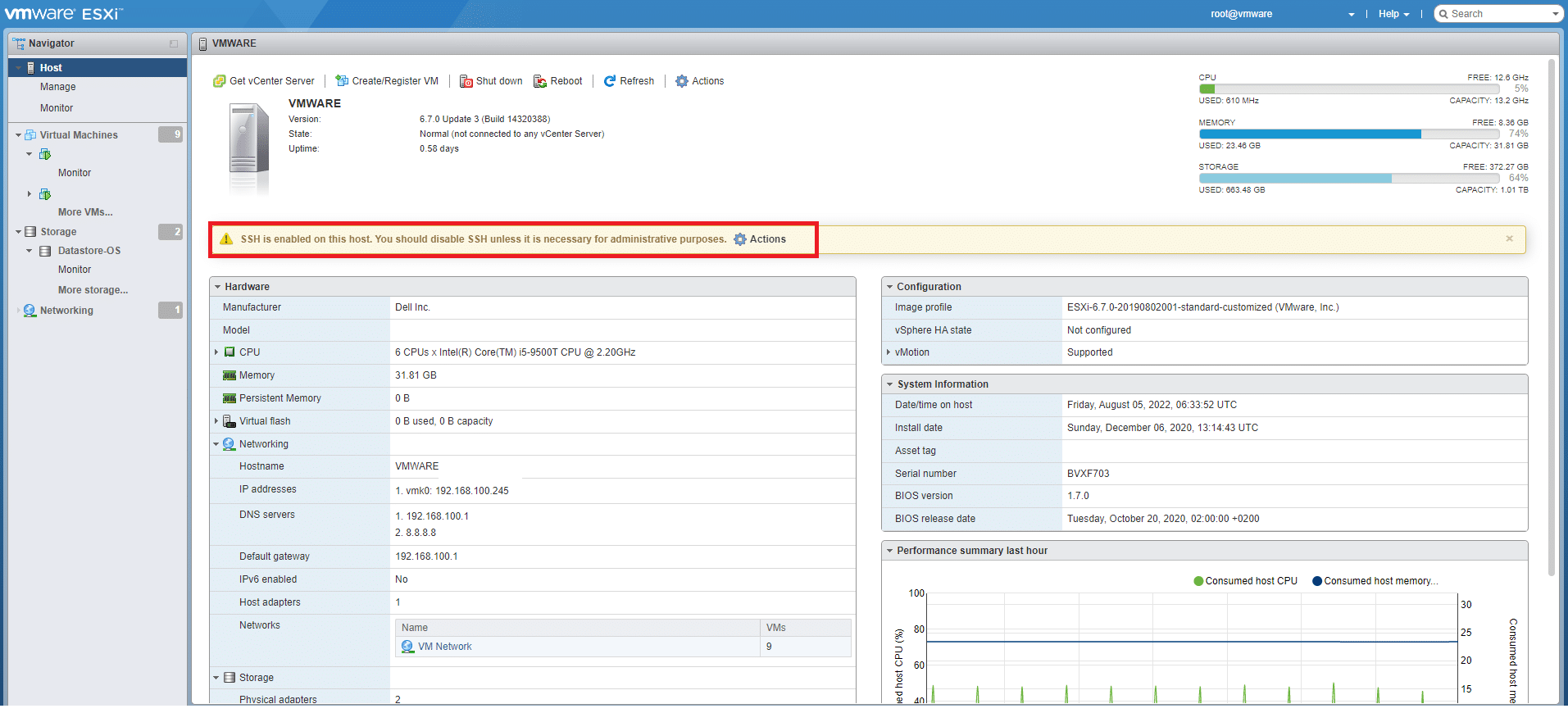Click in the Search field
This screenshot has width=1568, height=713.
point(1498,14)
